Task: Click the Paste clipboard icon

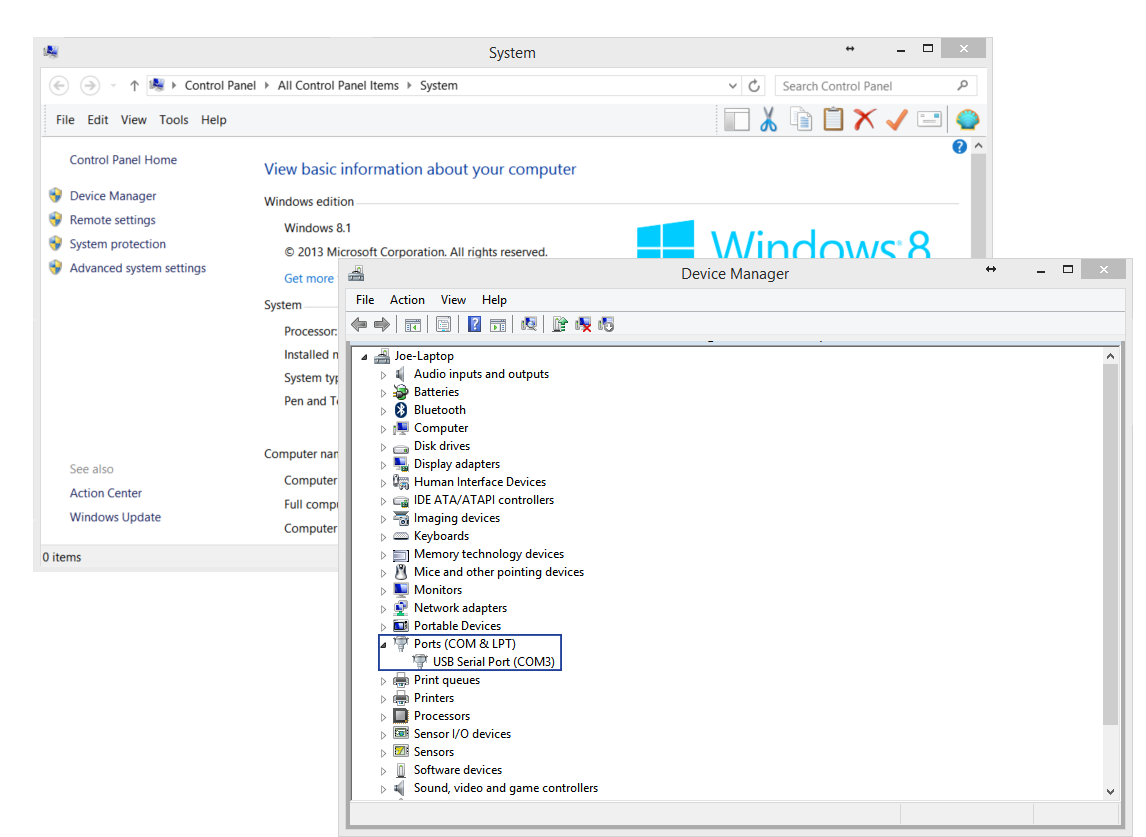Action: click(833, 119)
